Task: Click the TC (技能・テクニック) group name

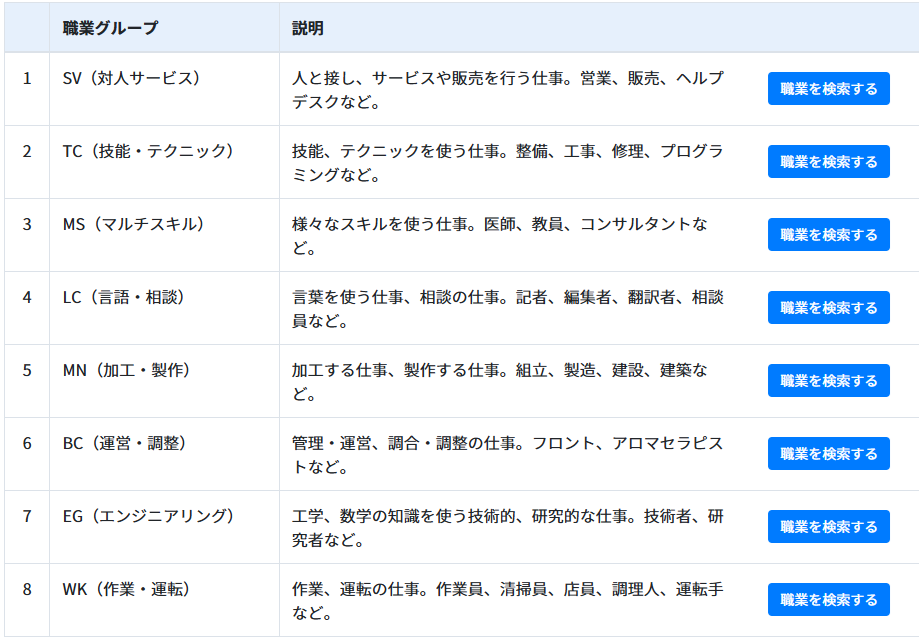Action: coord(148,151)
